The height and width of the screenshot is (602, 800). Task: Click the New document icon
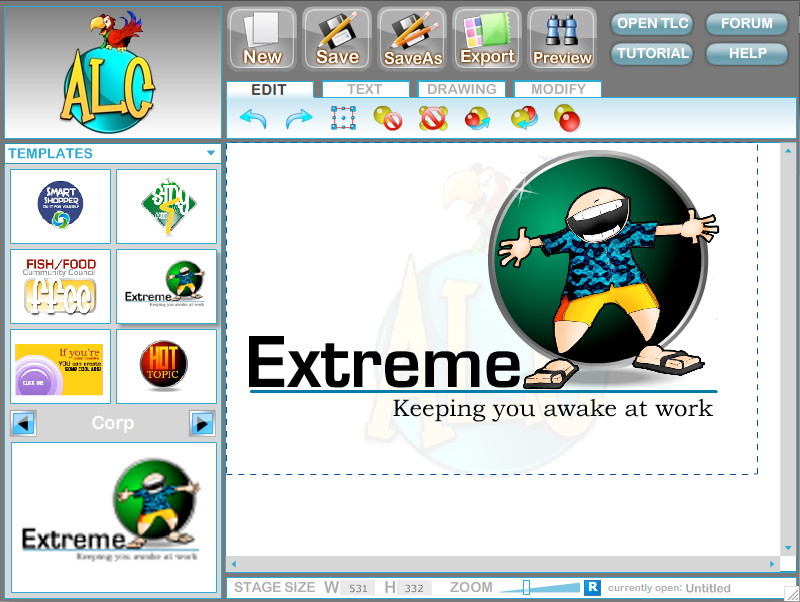[262, 39]
